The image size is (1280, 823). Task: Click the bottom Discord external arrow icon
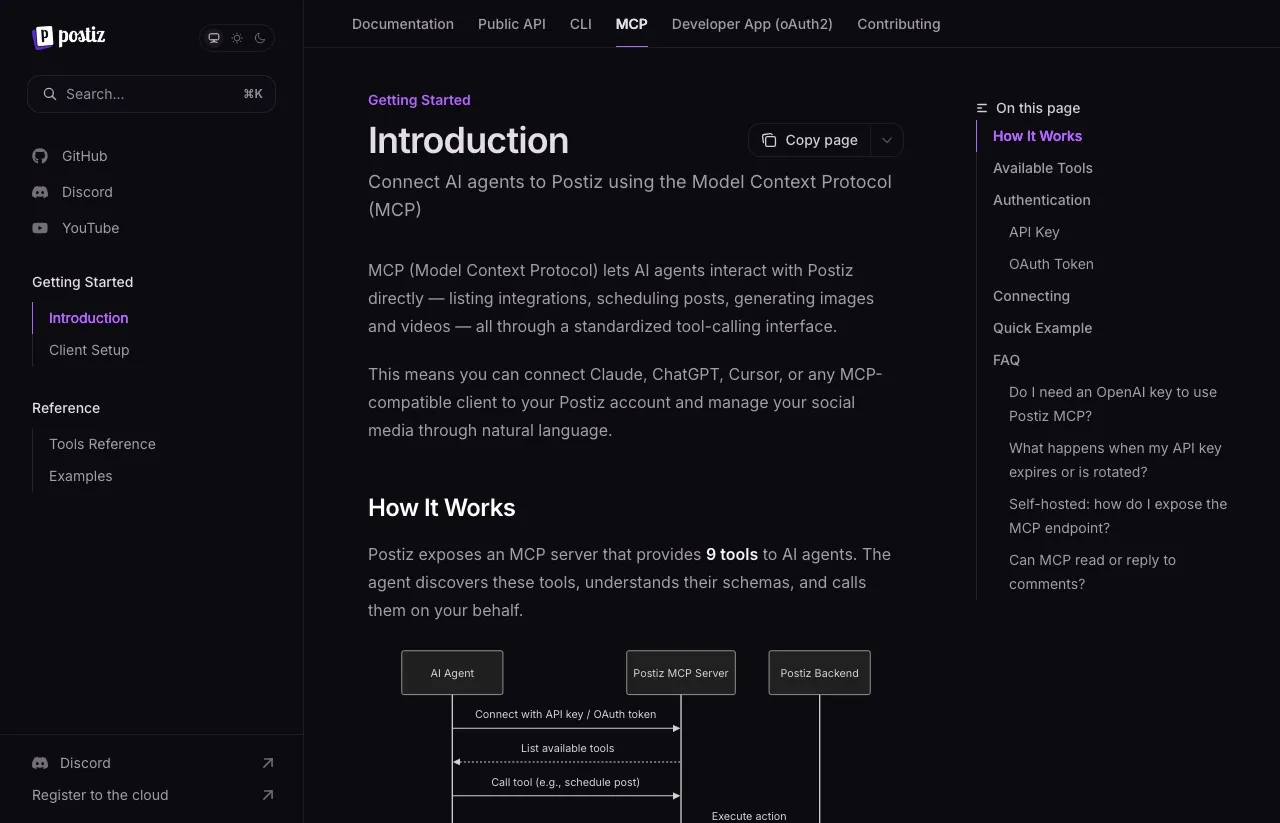coord(267,763)
